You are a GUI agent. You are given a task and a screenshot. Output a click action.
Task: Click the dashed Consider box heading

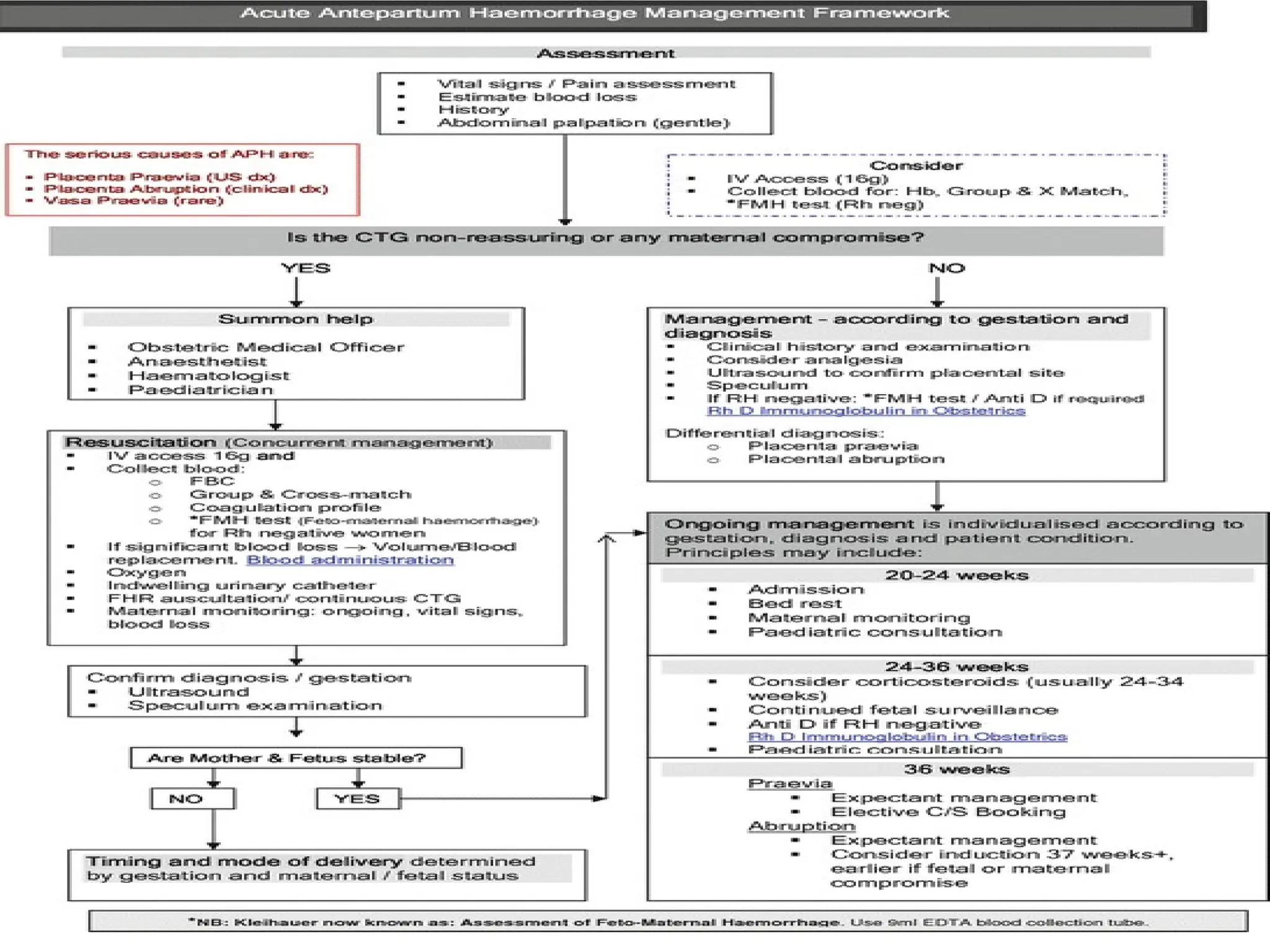pos(916,165)
